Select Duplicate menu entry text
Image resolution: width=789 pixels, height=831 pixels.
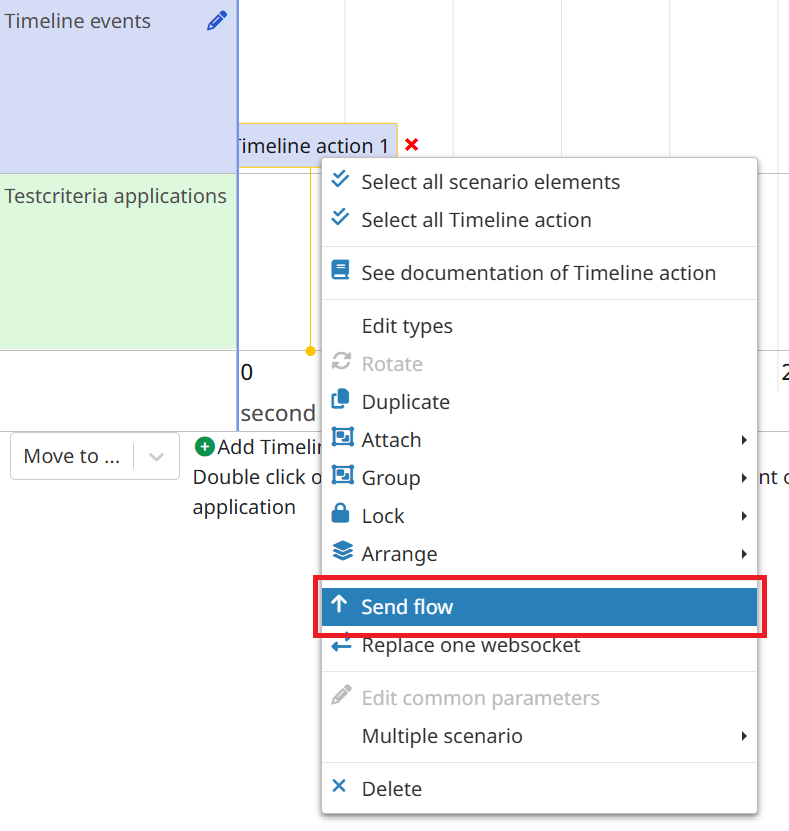[x=406, y=402]
